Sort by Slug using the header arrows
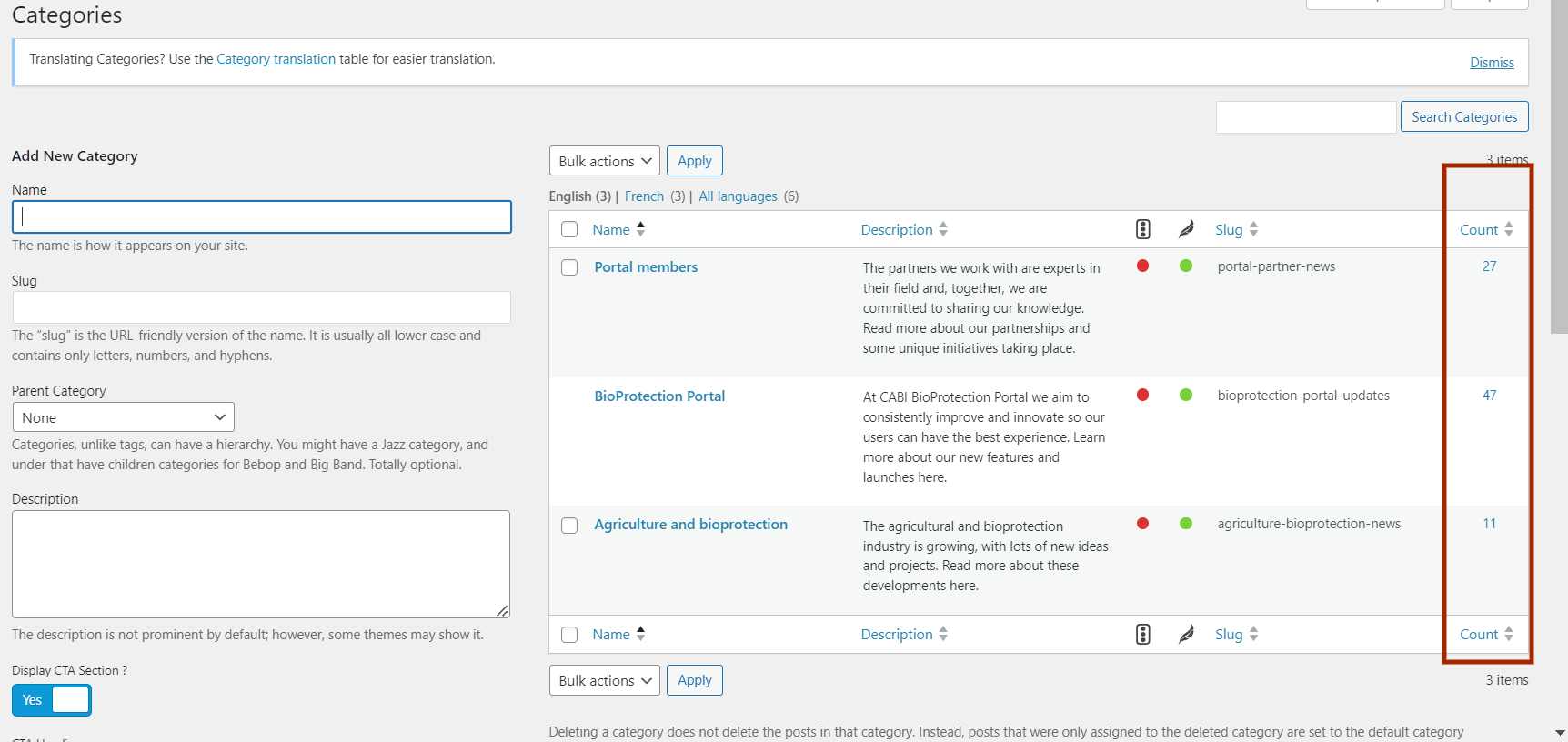Viewport: 1568px width, 742px height. [1253, 229]
